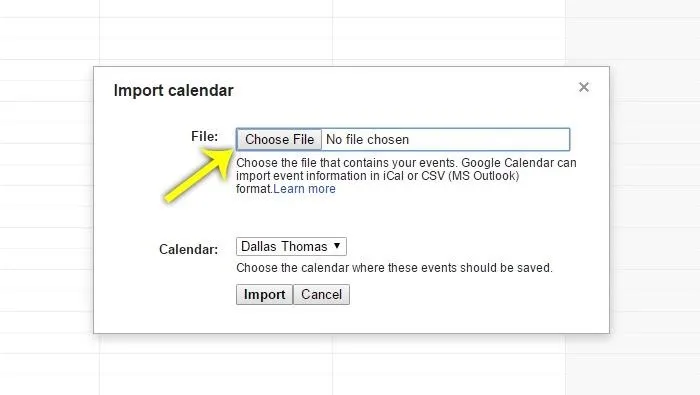Image resolution: width=700 pixels, height=395 pixels.
Task: Click the 'format.' word before Learn more
Action: [x=254, y=189]
